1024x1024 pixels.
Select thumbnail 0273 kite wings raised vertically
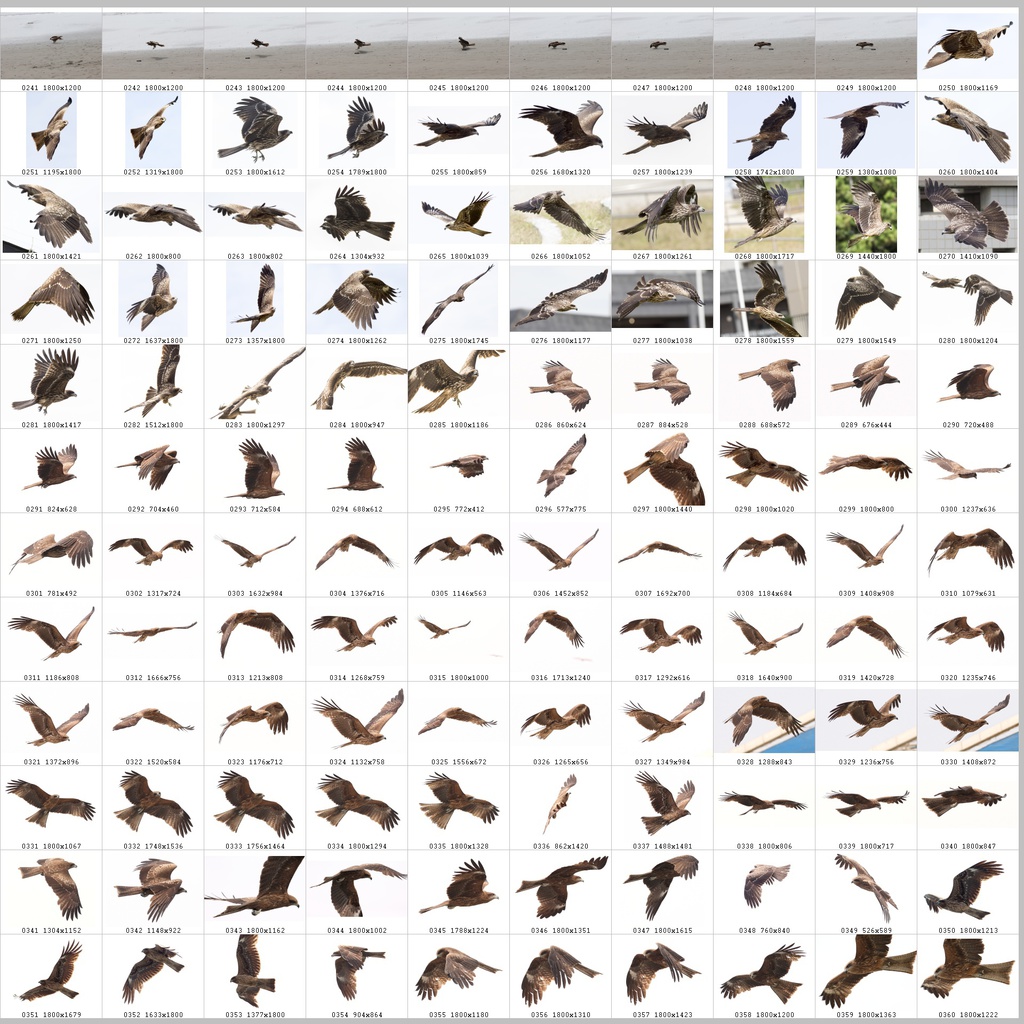coord(255,298)
